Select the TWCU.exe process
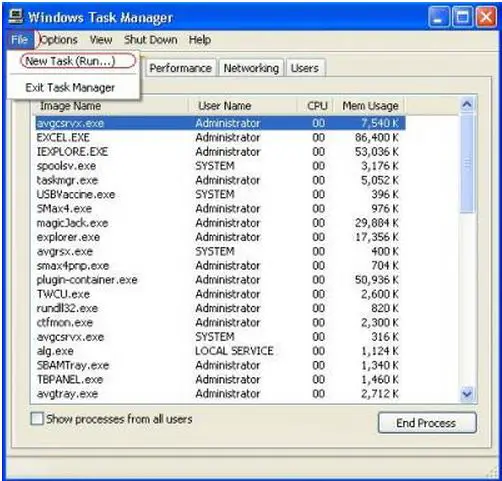This screenshot has height=481, width=502. [x=220, y=294]
